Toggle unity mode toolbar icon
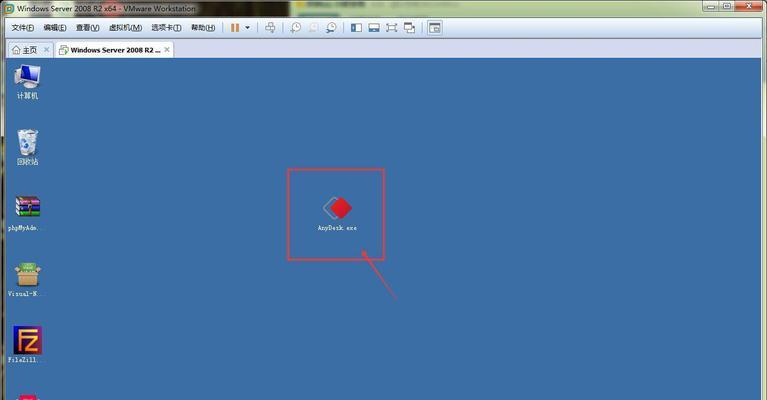This screenshot has width=767, height=400. pos(409,28)
